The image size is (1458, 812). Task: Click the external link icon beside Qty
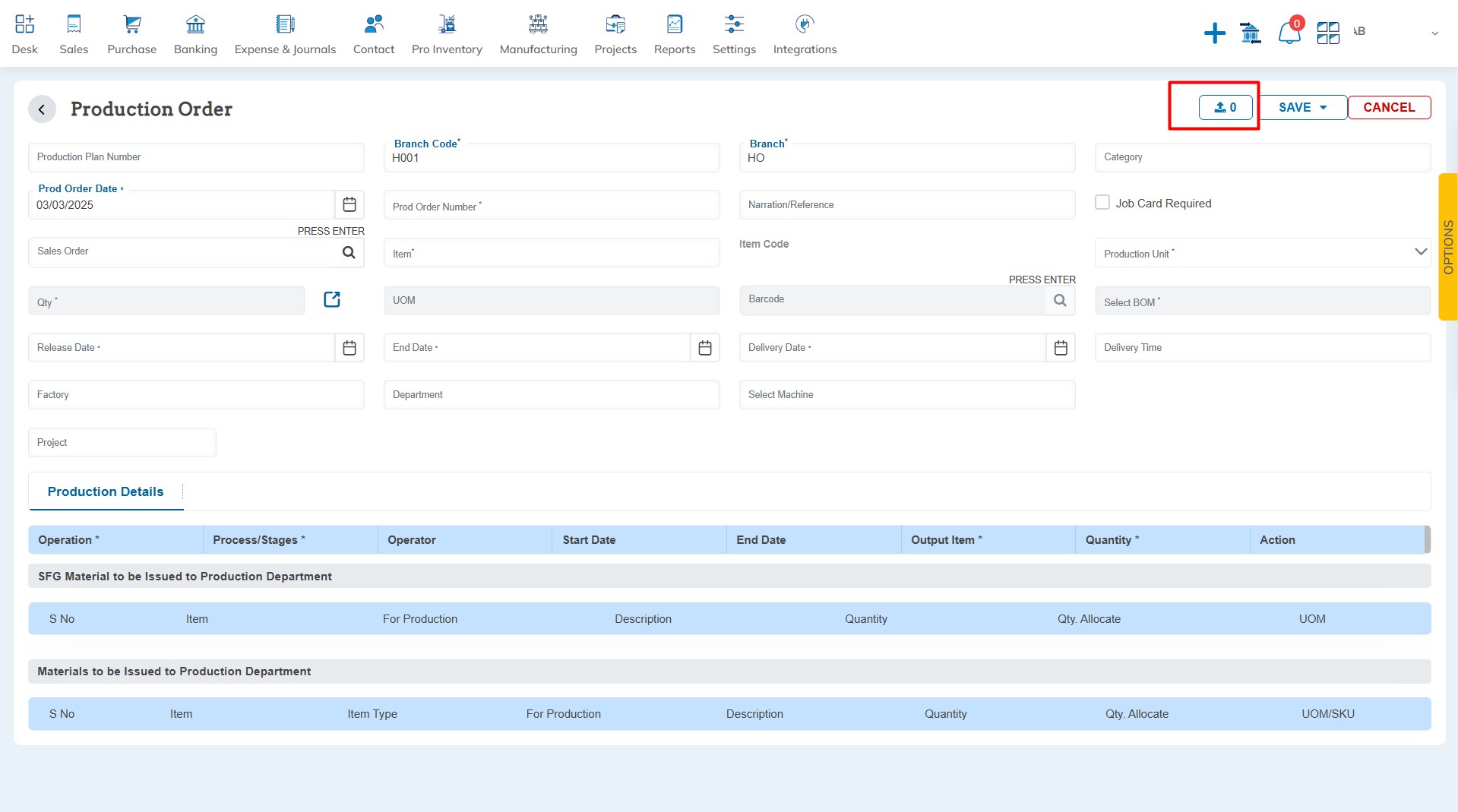[x=332, y=299]
